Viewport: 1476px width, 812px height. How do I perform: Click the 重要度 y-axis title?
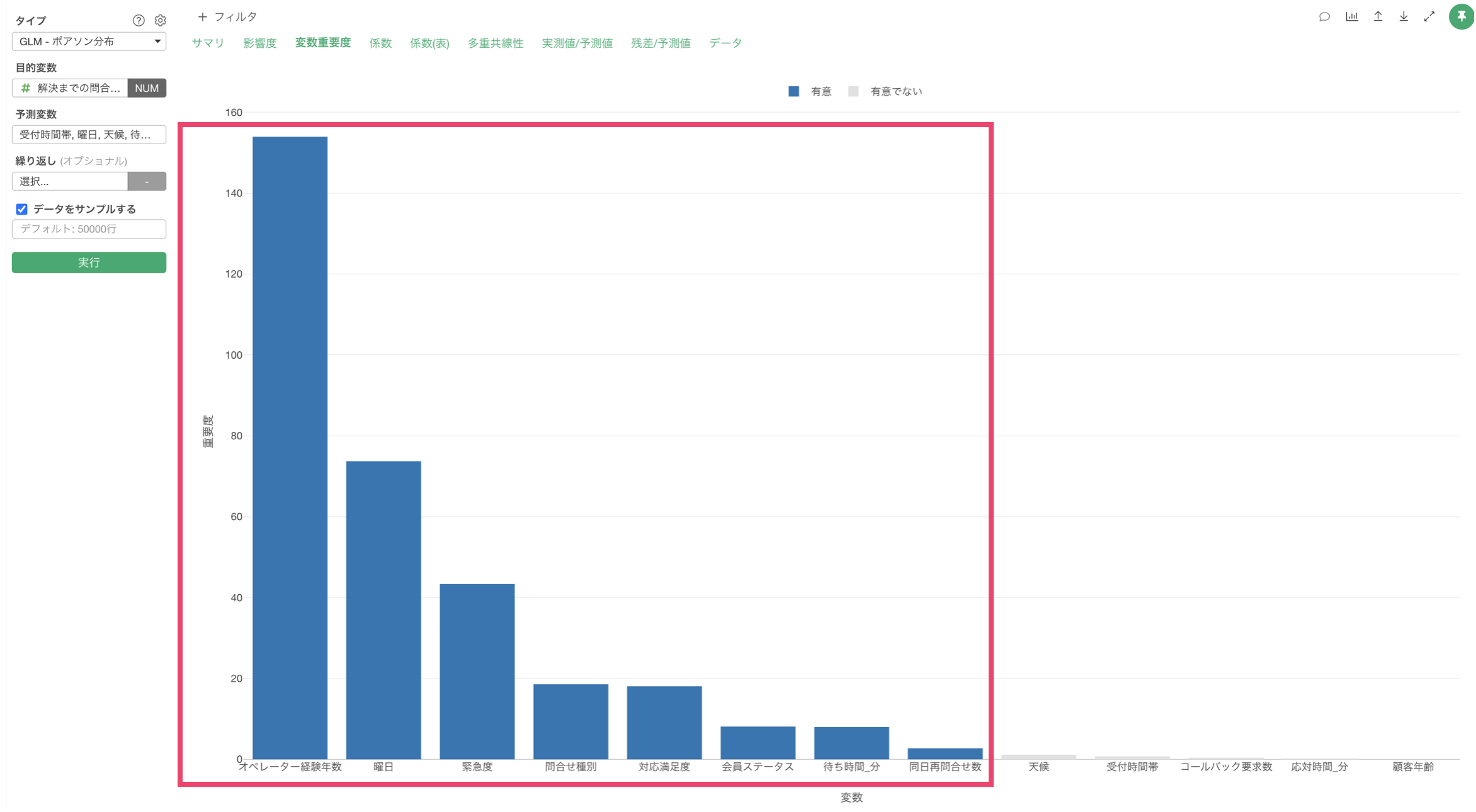[208, 431]
